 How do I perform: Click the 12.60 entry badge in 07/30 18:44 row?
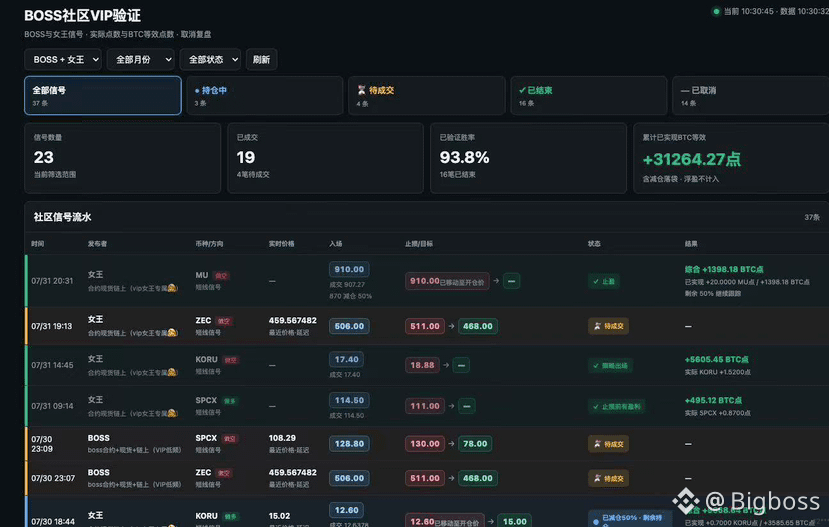pos(346,510)
